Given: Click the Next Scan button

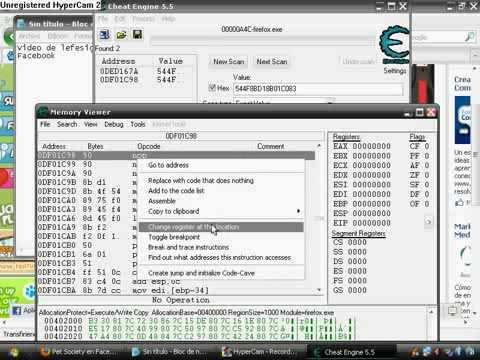Looking at the screenshot, I should (272, 62).
